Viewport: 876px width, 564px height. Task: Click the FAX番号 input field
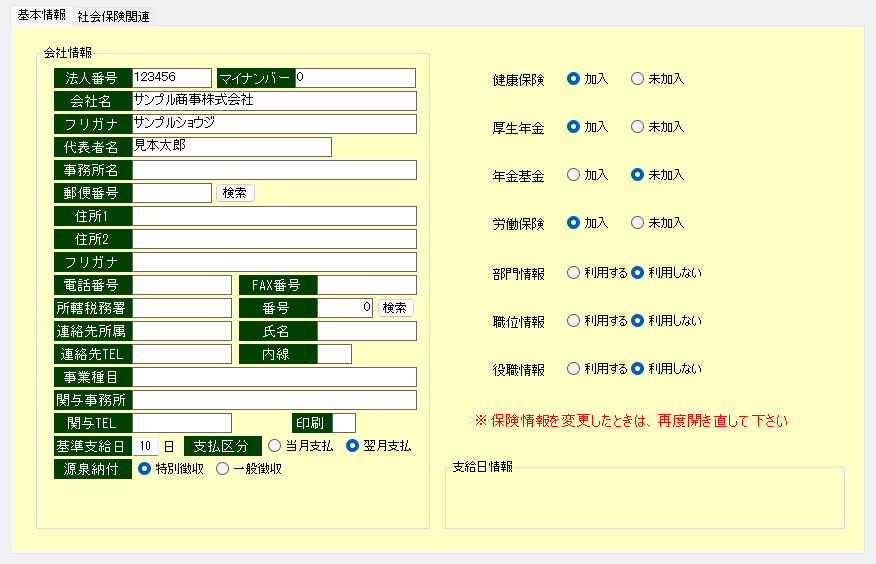[366, 285]
